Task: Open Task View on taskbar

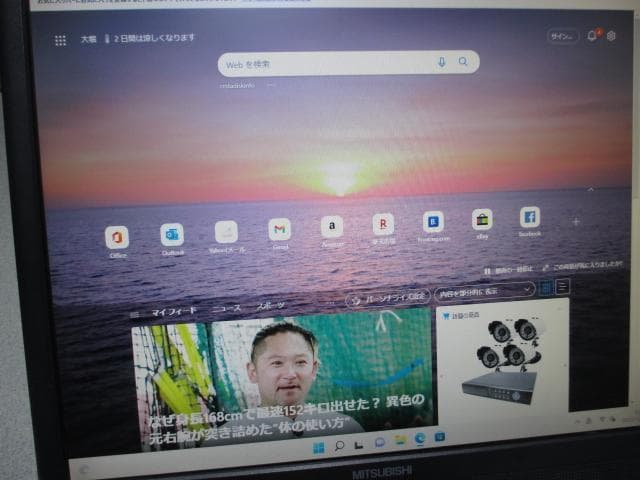Action: click(x=359, y=444)
